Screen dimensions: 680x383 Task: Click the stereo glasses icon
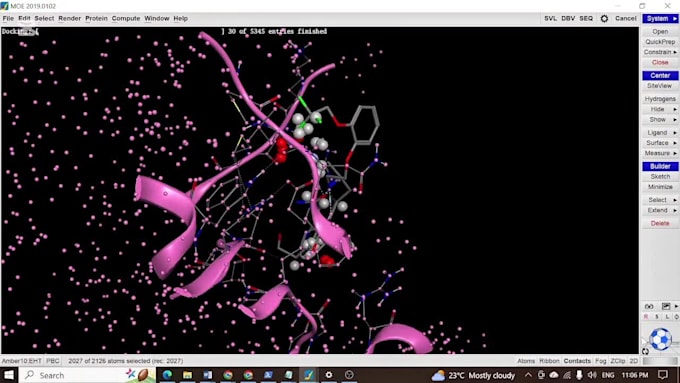pos(649,306)
